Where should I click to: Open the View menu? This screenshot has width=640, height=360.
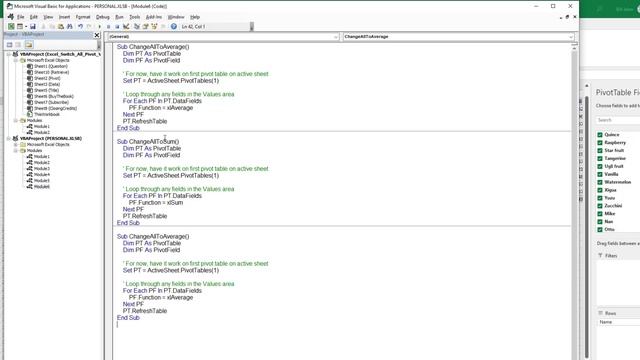48,17
